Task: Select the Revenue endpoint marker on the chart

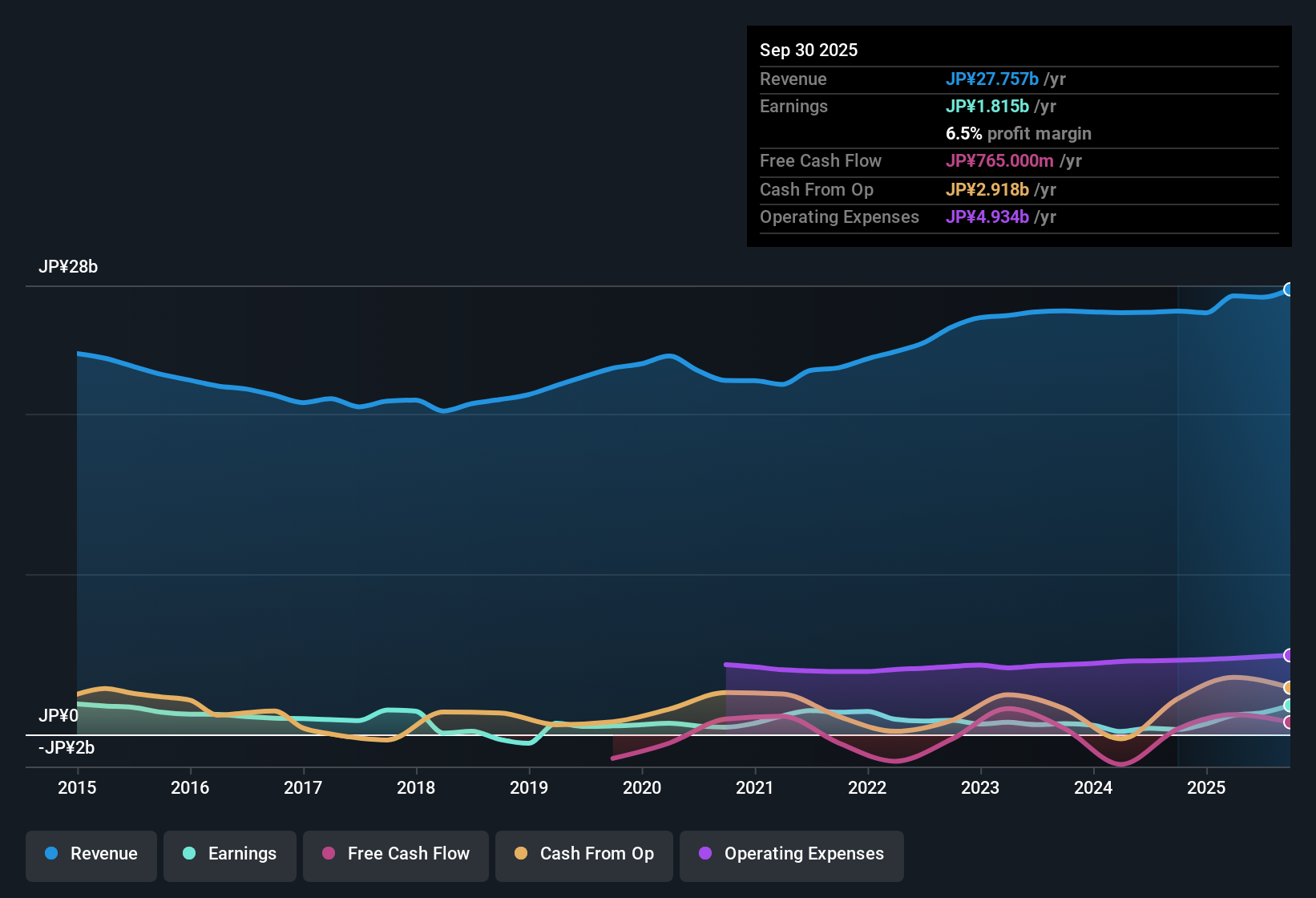Action: point(1289,289)
